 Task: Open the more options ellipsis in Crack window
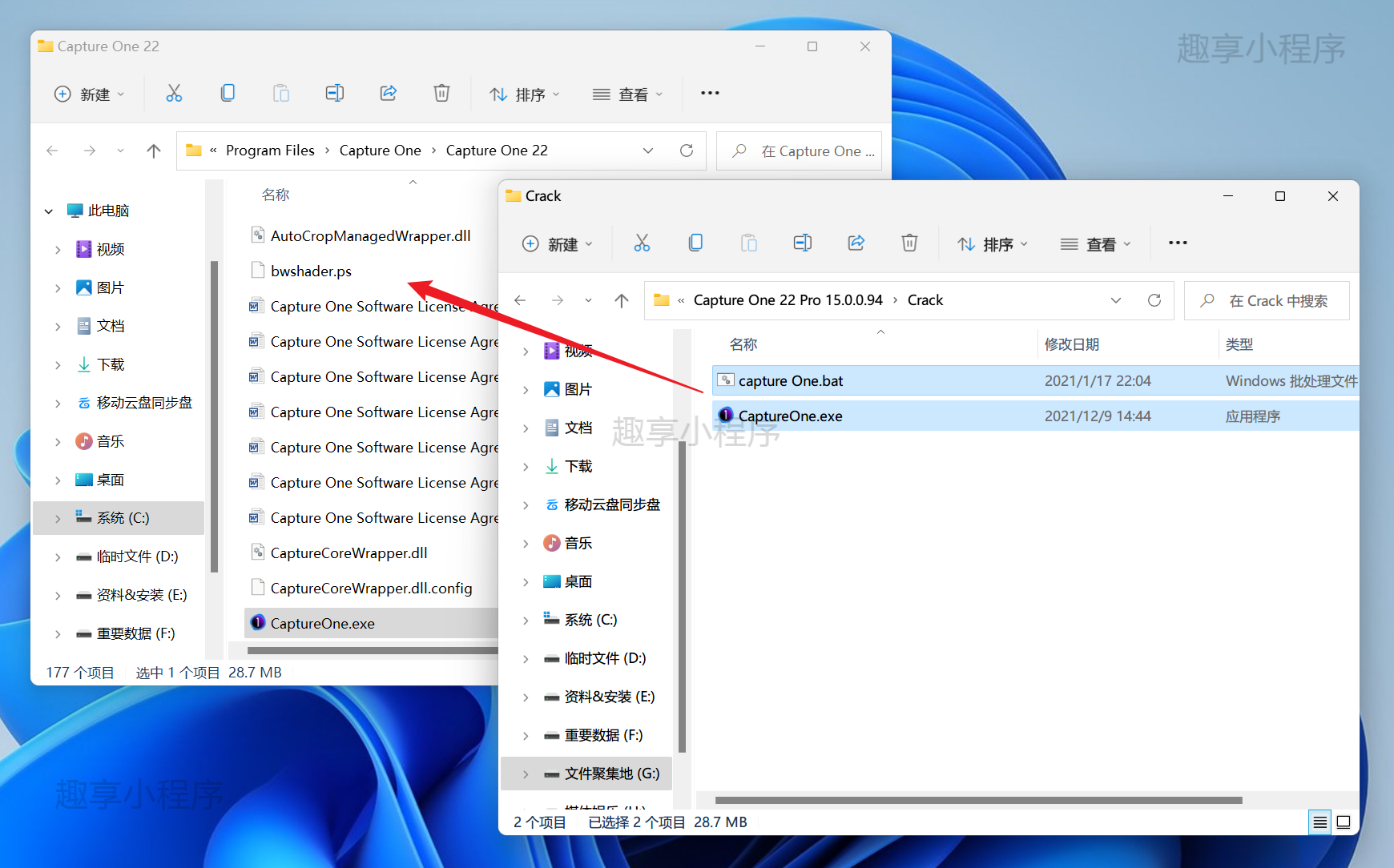point(1178,243)
